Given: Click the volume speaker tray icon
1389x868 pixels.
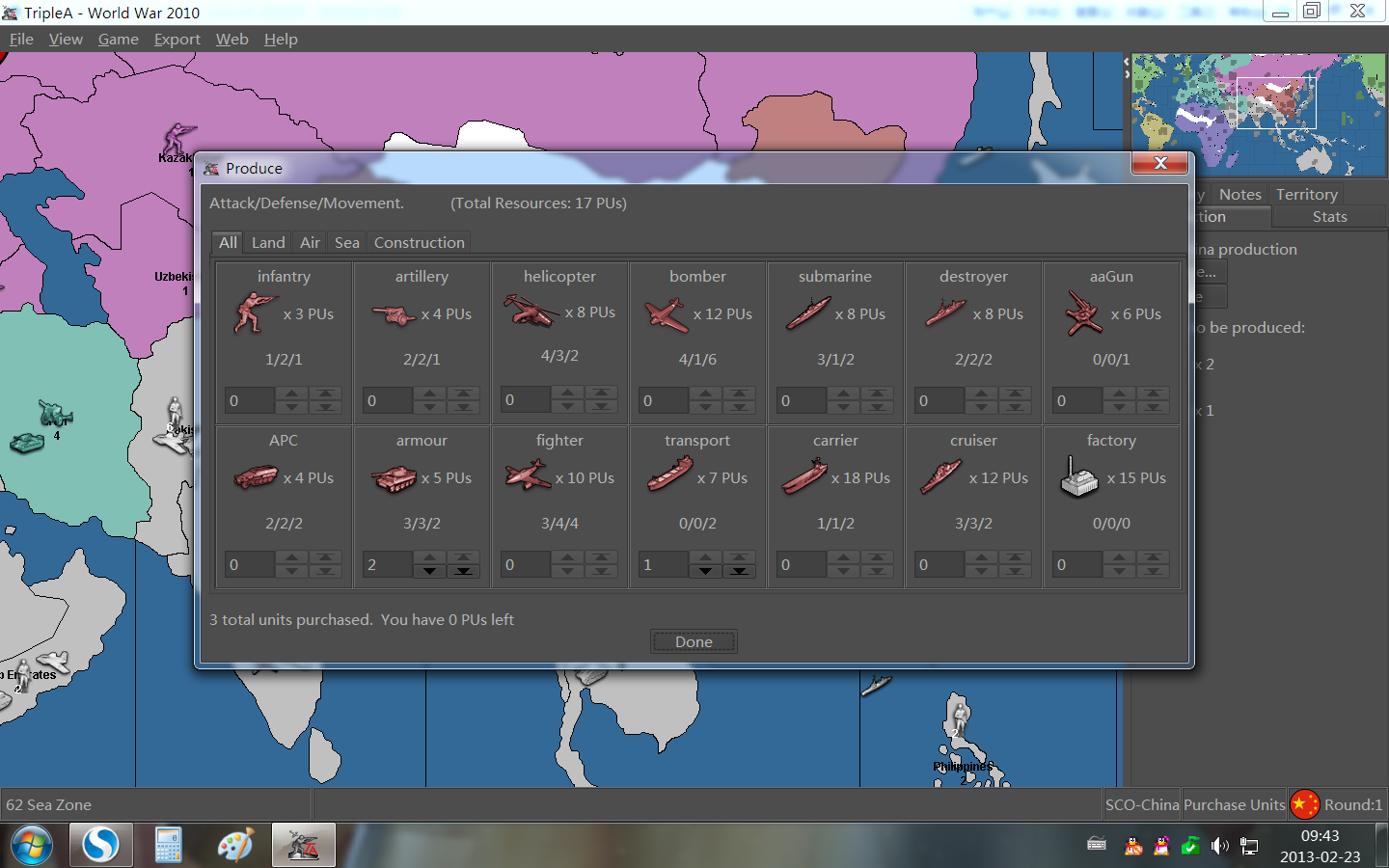Looking at the screenshot, I should pyautogui.click(x=1220, y=846).
